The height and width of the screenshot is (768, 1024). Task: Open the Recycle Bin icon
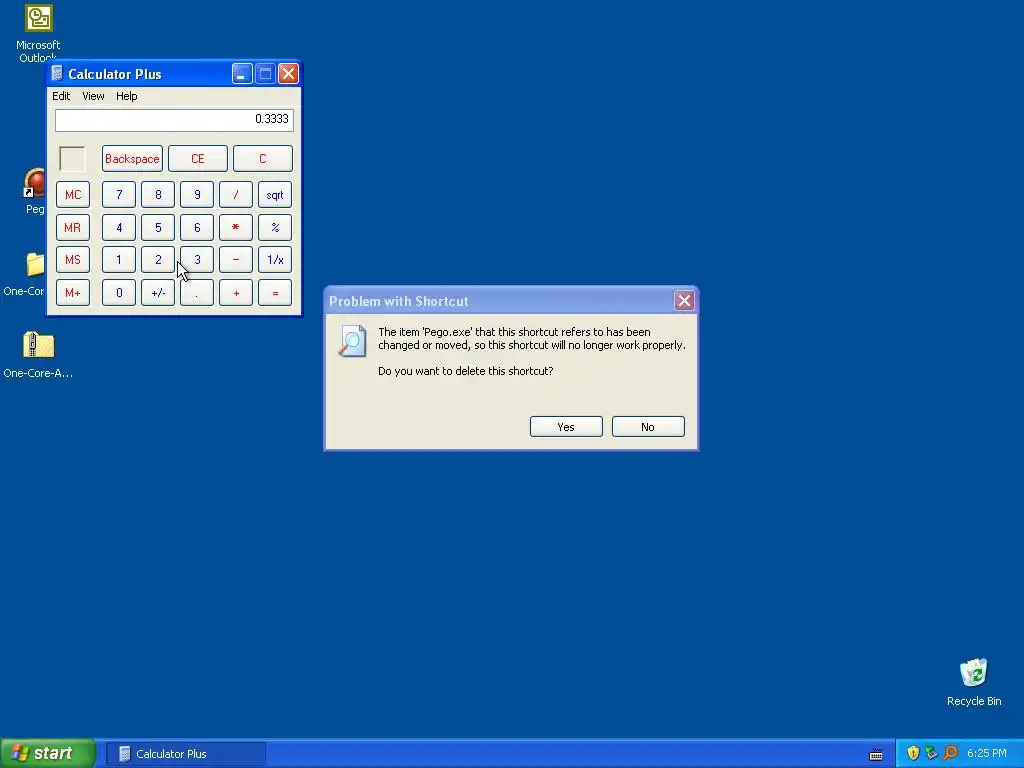coord(973,673)
